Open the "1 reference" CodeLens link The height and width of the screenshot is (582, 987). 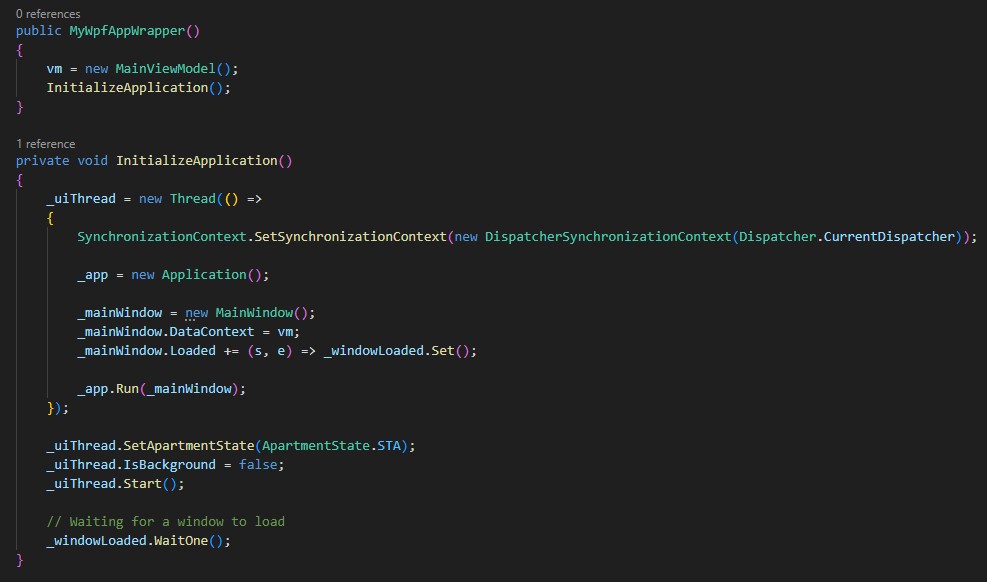(x=45, y=144)
